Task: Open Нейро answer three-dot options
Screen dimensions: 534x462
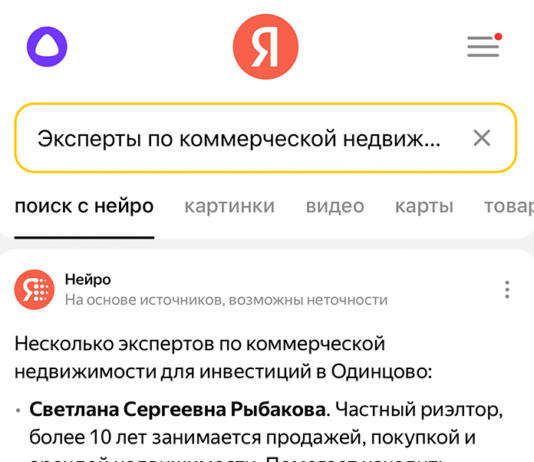Action: pyautogui.click(x=507, y=290)
